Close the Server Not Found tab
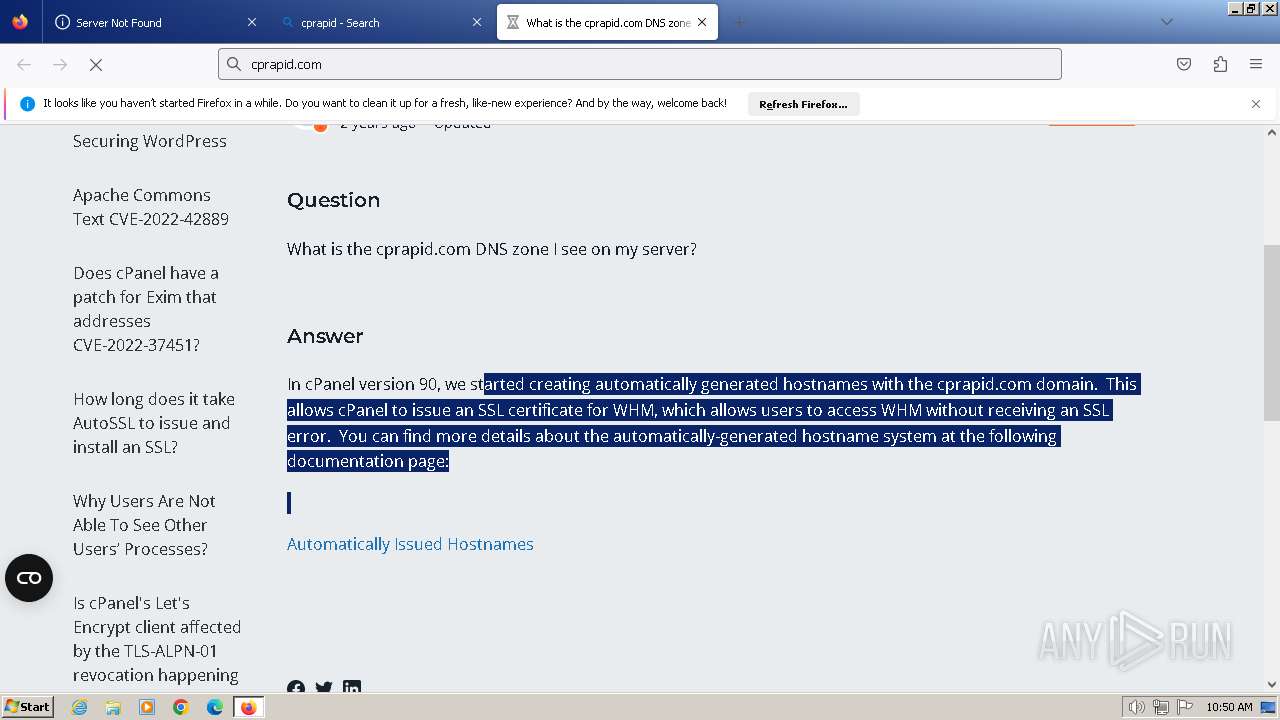Viewport: 1280px width, 720px height. coord(251,22)
